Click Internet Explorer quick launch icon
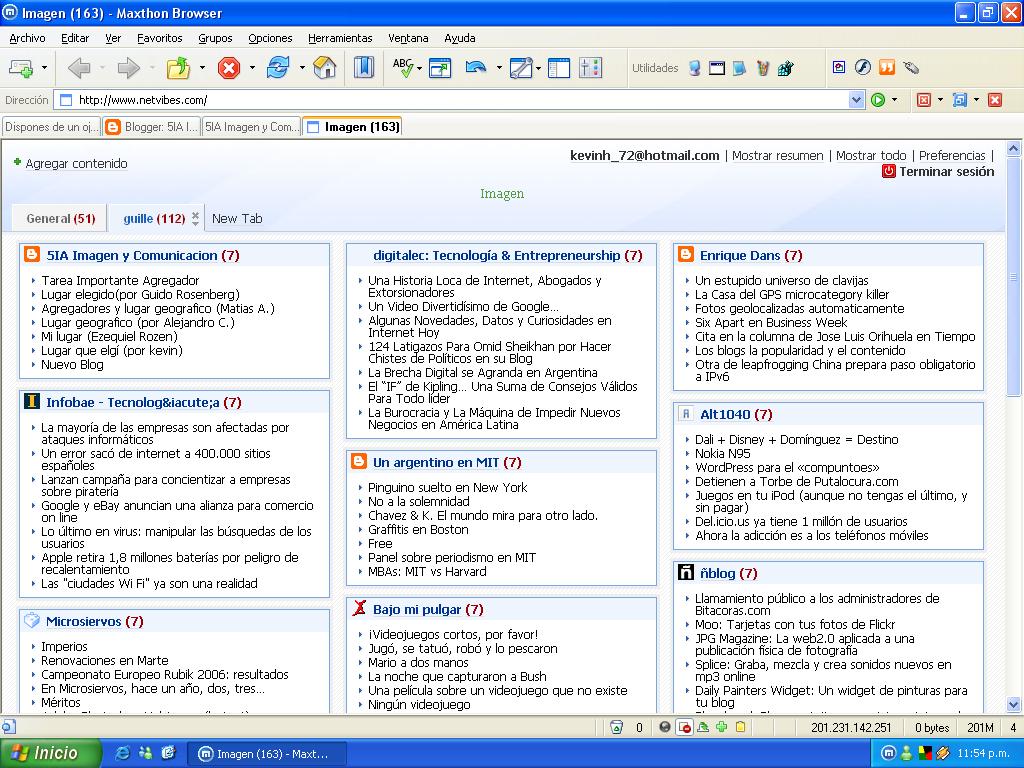 [x=122, y=753]
